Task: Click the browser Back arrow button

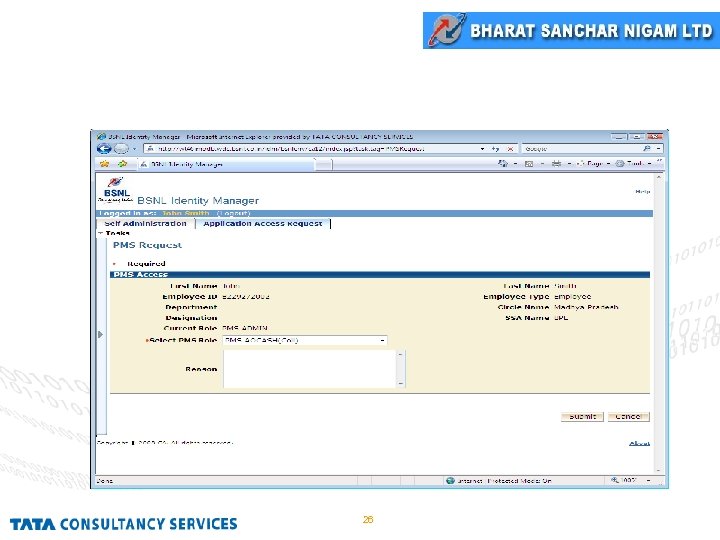Action: click(104, 149)
